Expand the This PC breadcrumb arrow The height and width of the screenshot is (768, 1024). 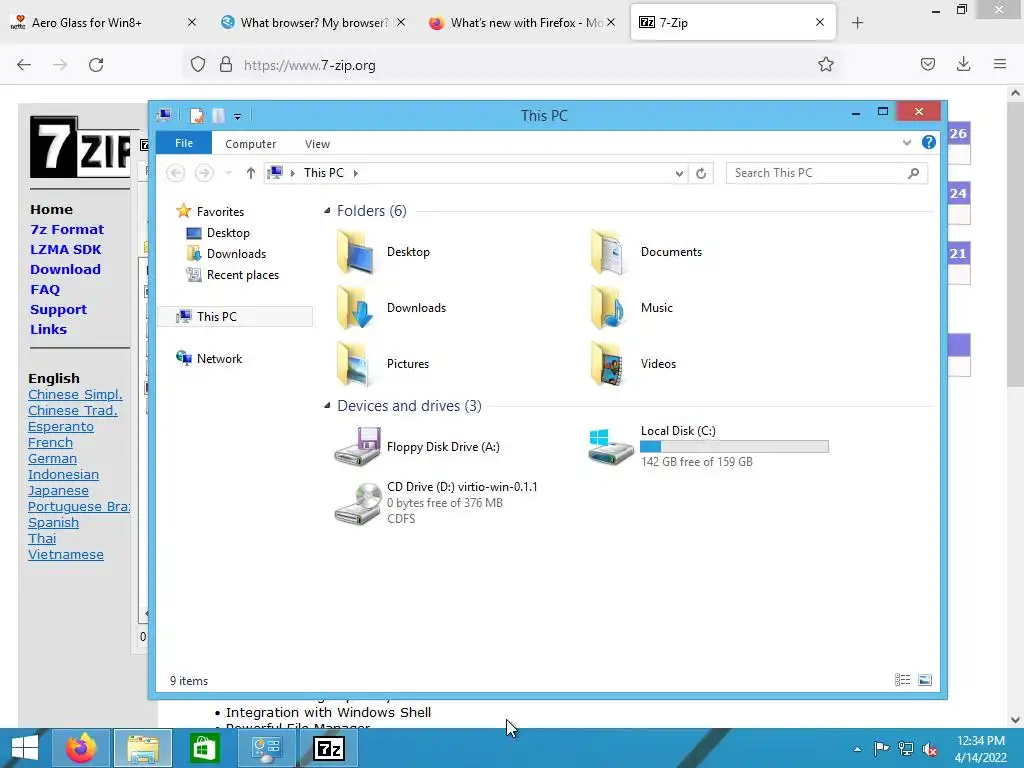tap(355, 173)
